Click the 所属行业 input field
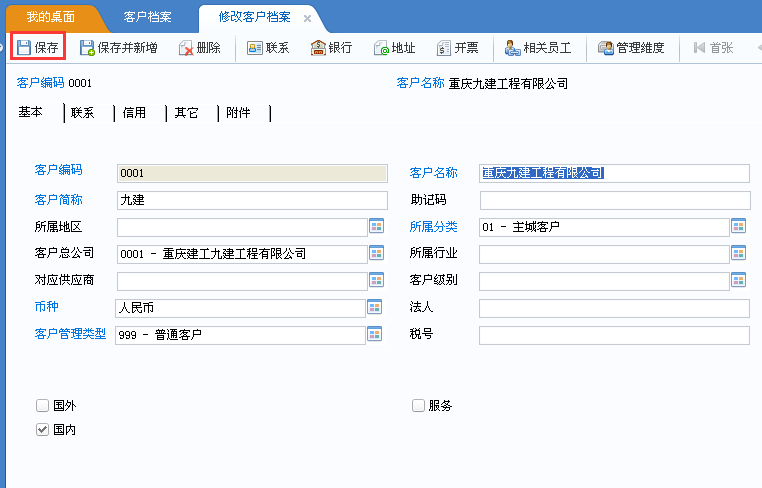762x488 pixels. point(604,254)
